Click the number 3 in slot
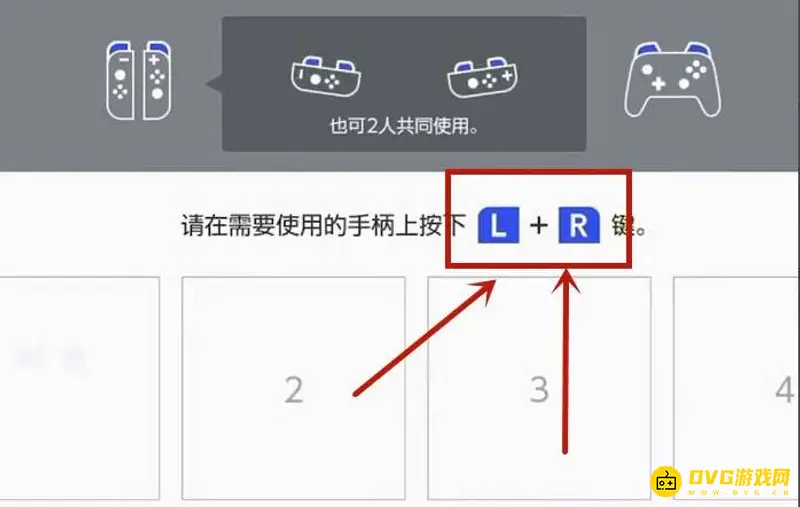The image size is (800, 507). [x=539, y=390]
